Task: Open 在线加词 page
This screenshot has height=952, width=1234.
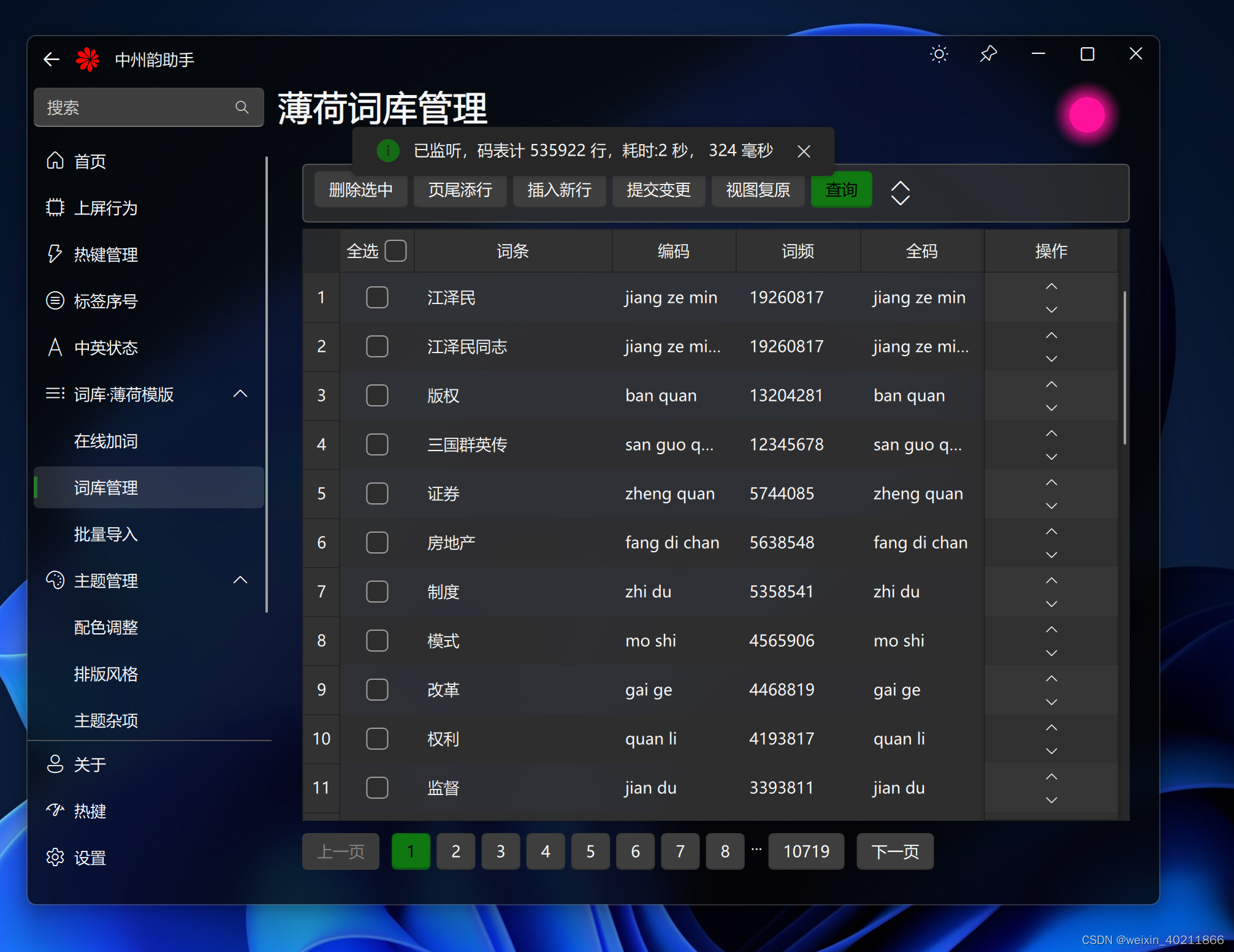Action: coord(148,441)
